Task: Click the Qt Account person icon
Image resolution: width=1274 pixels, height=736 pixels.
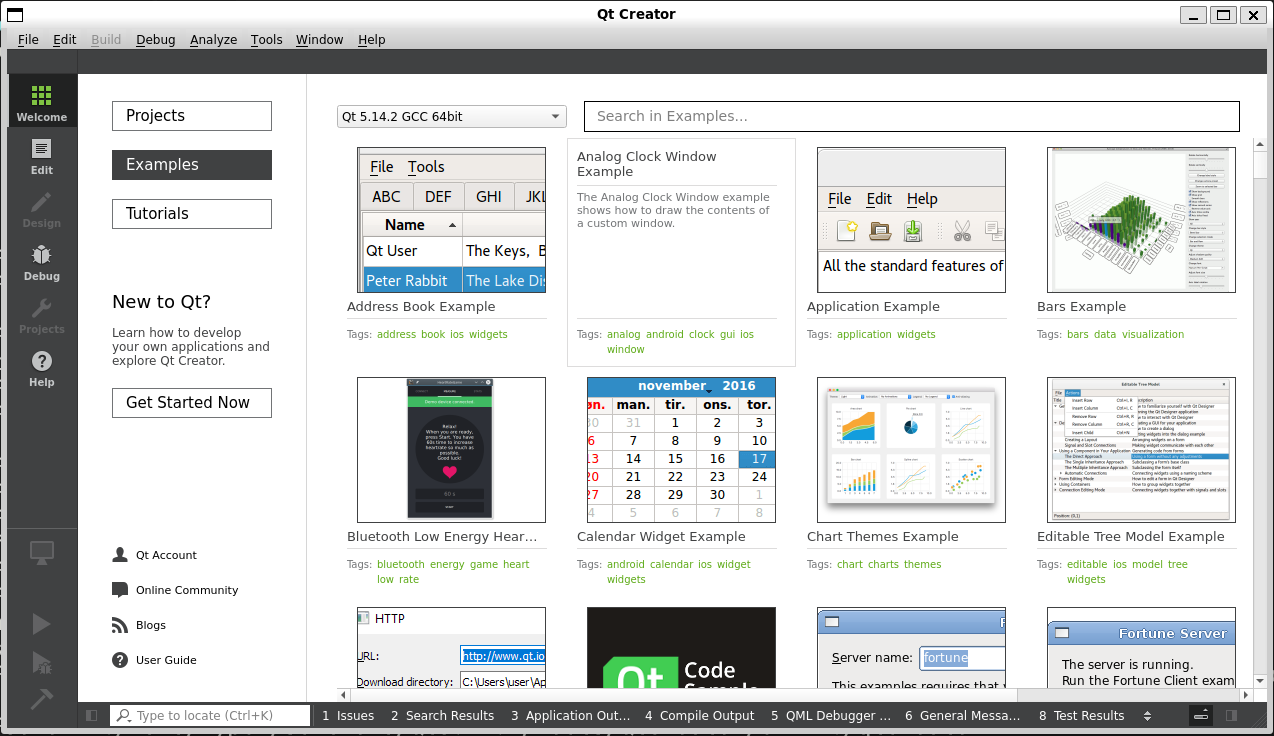Action: click(120, 555)
